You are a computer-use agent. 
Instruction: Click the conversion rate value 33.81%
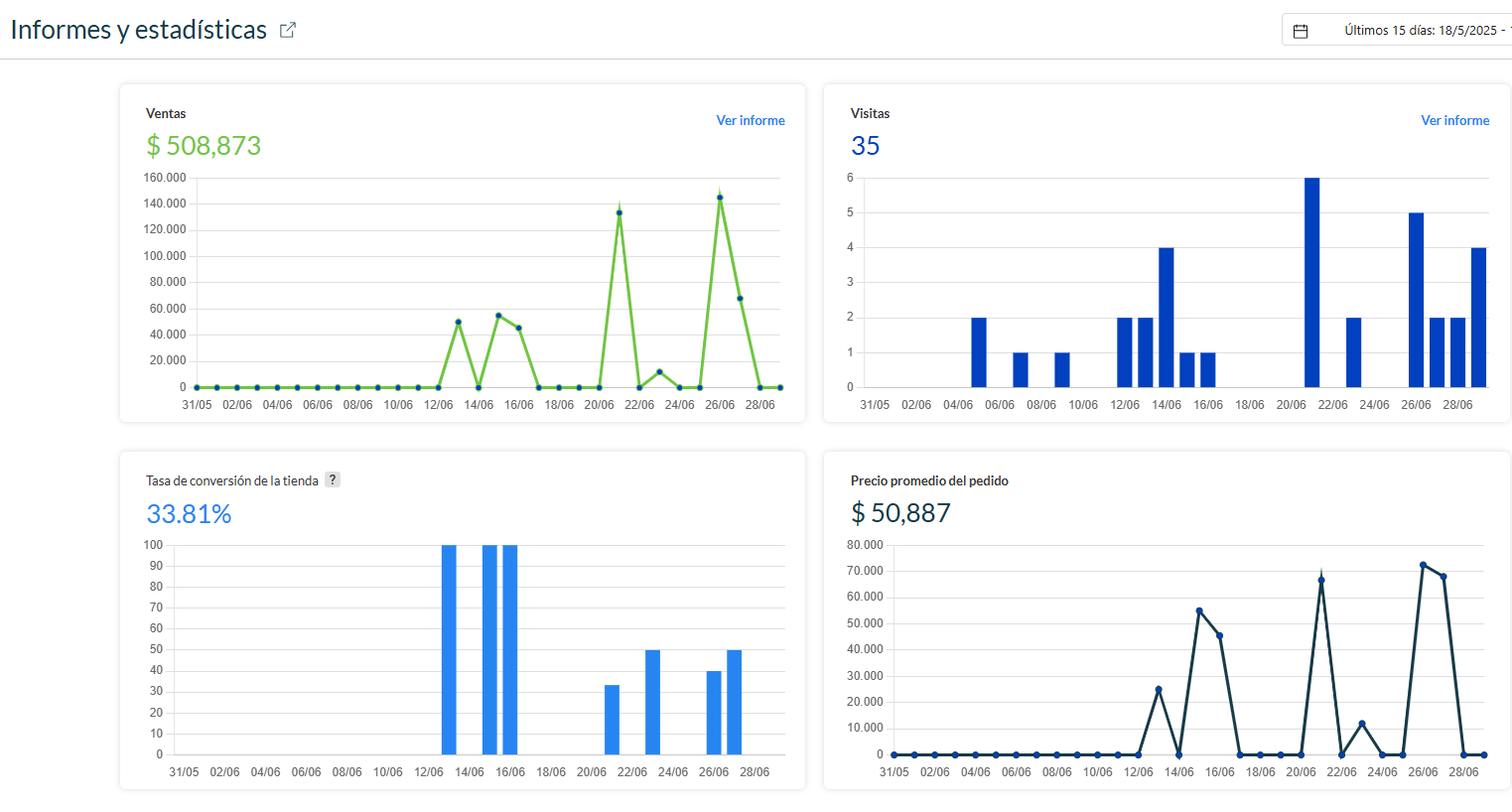189,514
